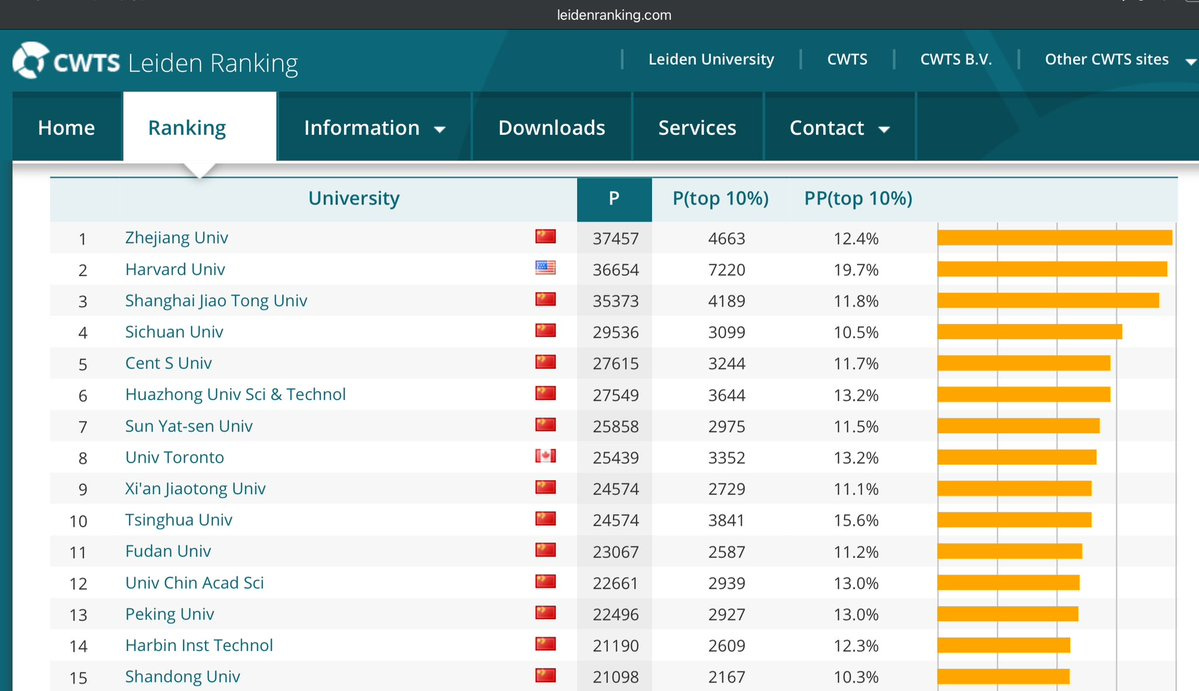Click the University column header

click(354, 199)
